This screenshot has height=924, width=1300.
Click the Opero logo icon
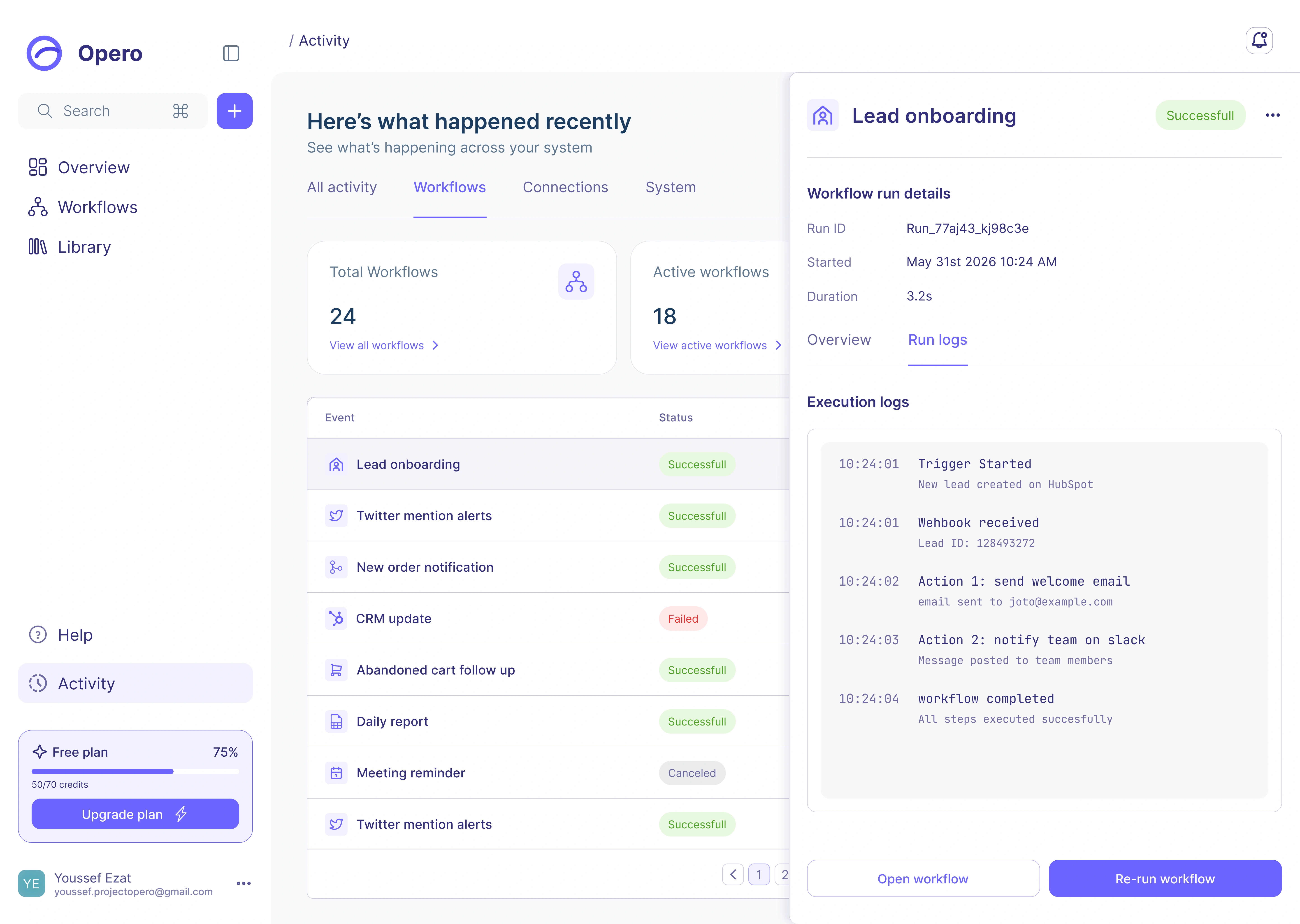pos(44,53)
